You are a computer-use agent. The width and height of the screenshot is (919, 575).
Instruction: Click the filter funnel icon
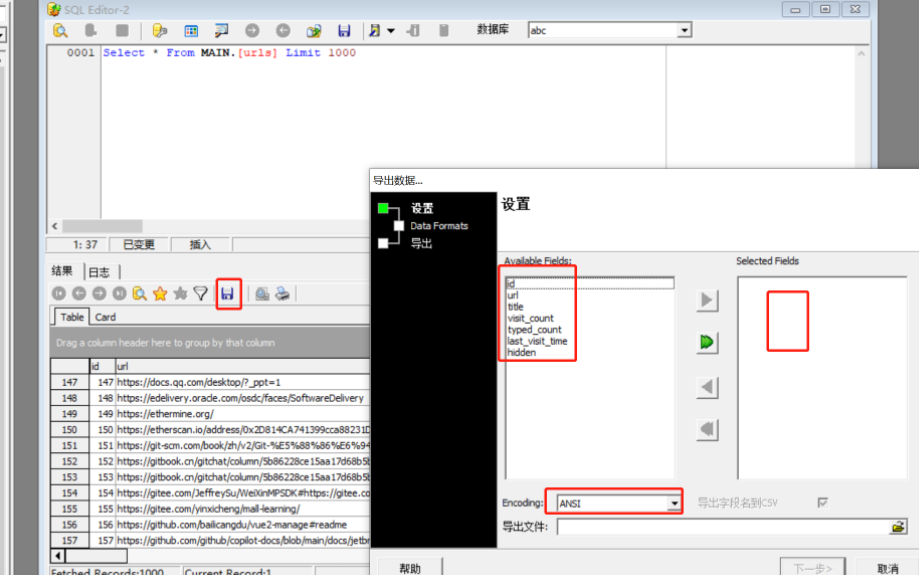pos(200,294)
